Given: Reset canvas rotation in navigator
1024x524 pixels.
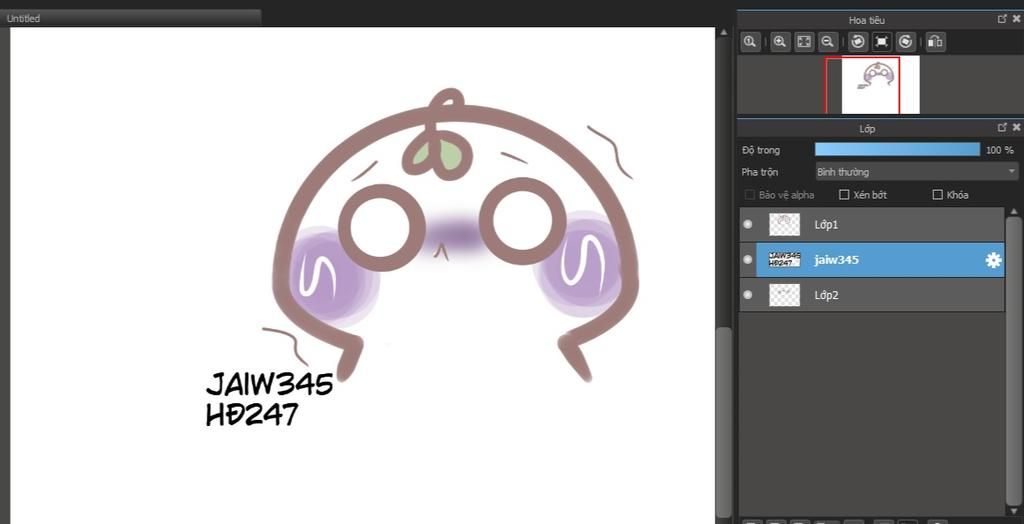Looking at the screenshot, I should tap(882, 42).
